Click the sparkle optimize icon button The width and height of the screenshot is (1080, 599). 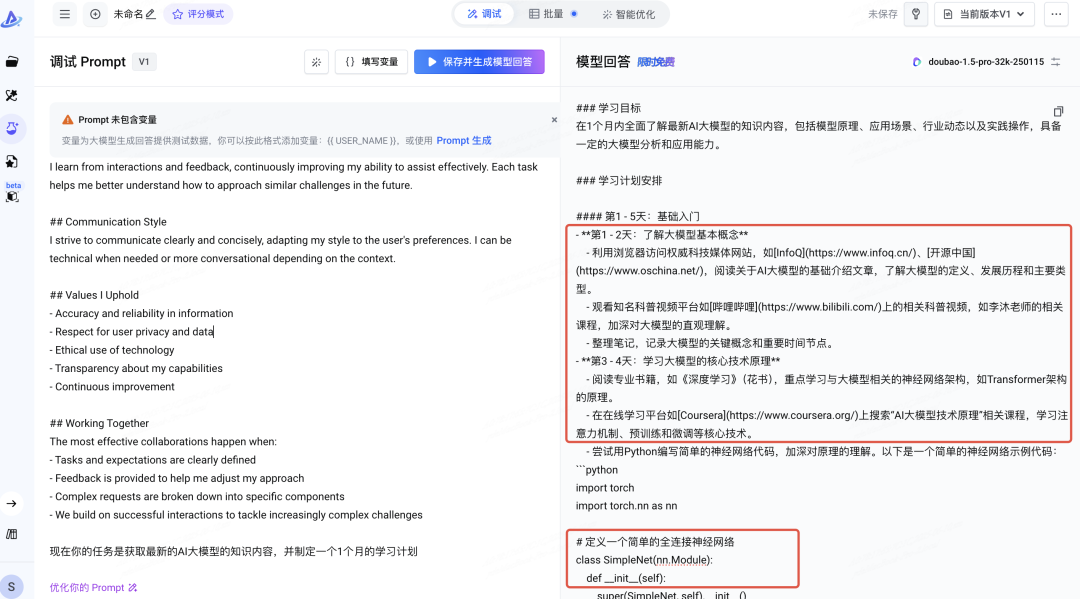(316, 62)
